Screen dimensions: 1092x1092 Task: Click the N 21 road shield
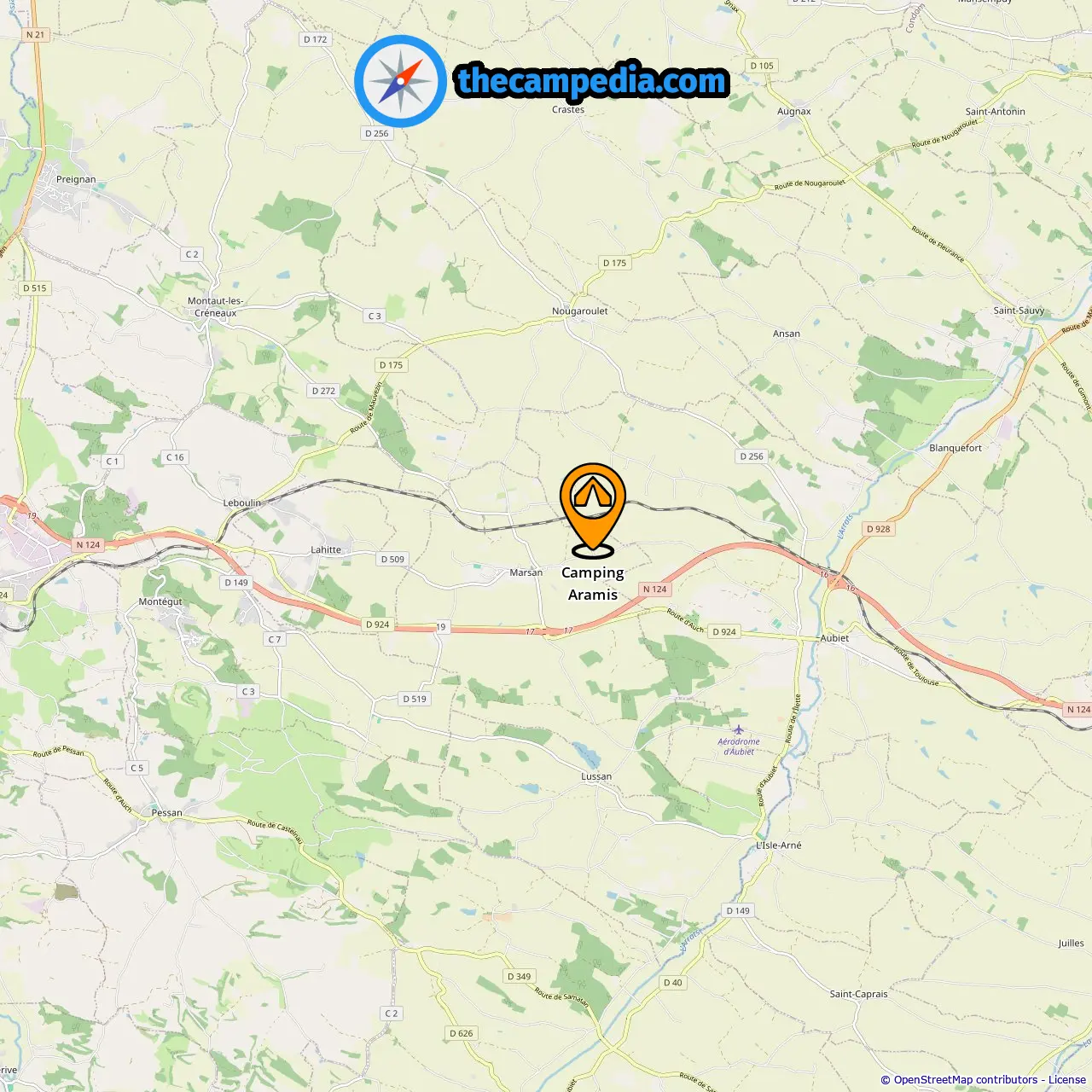35,35
